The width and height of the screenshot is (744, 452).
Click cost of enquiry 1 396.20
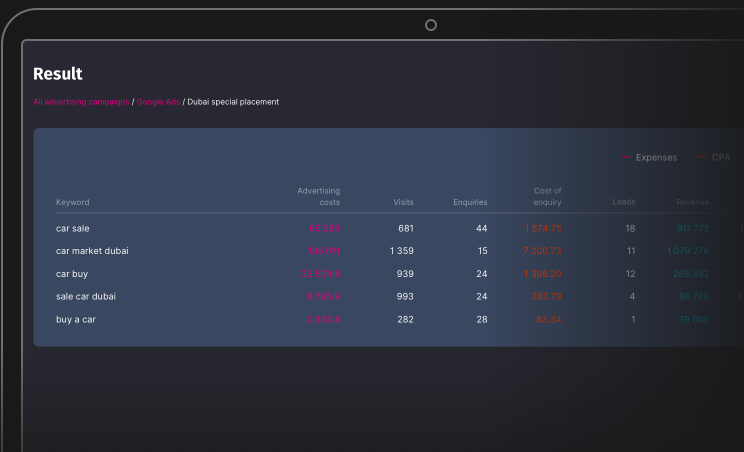[542, 274]
